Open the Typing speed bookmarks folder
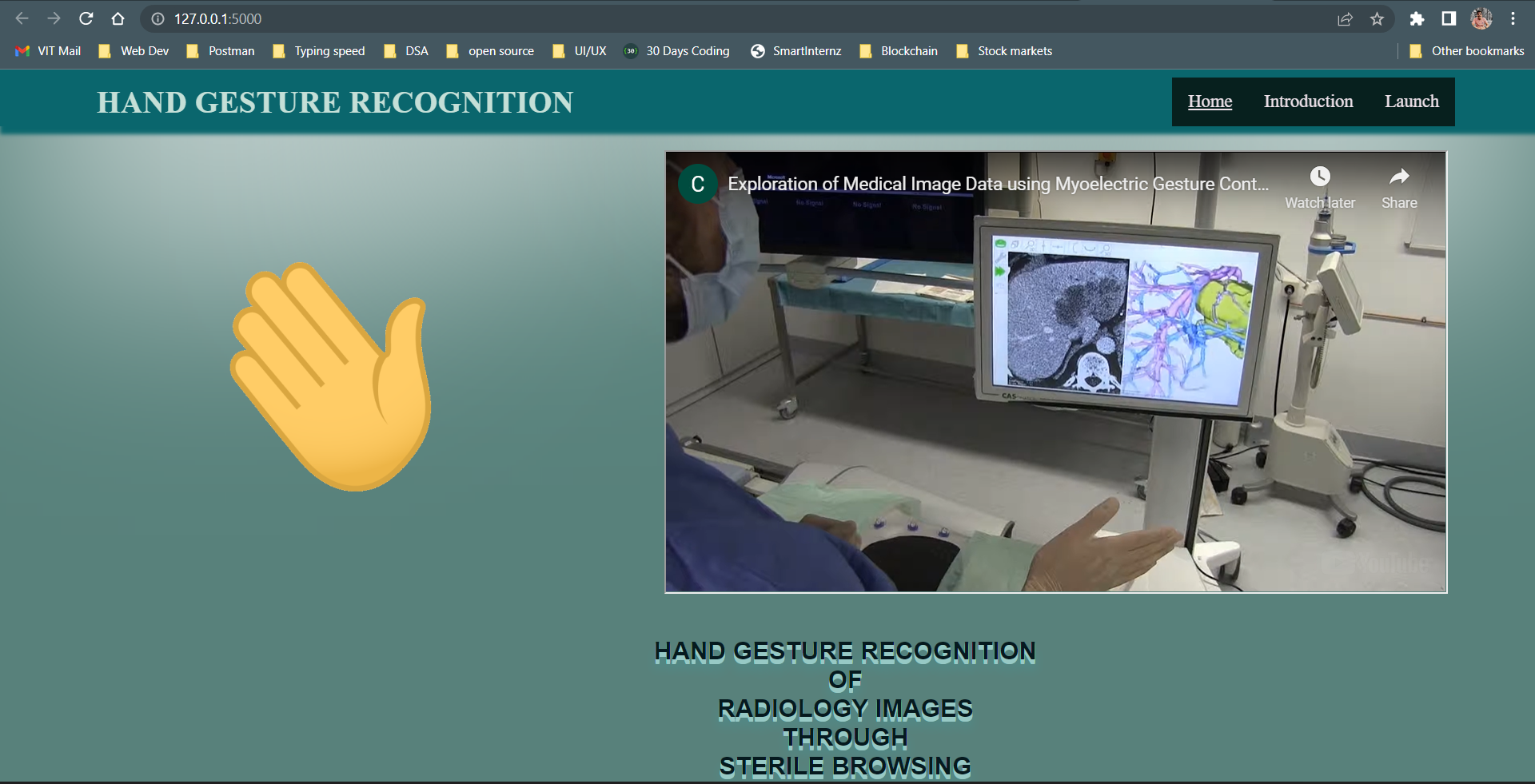The width and height of the screenshot is (1535, 784). click(319, 51)
